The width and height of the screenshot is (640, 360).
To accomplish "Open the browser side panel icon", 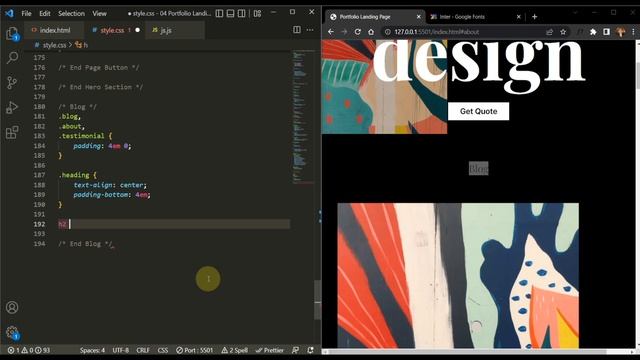I will coord(607,32).
